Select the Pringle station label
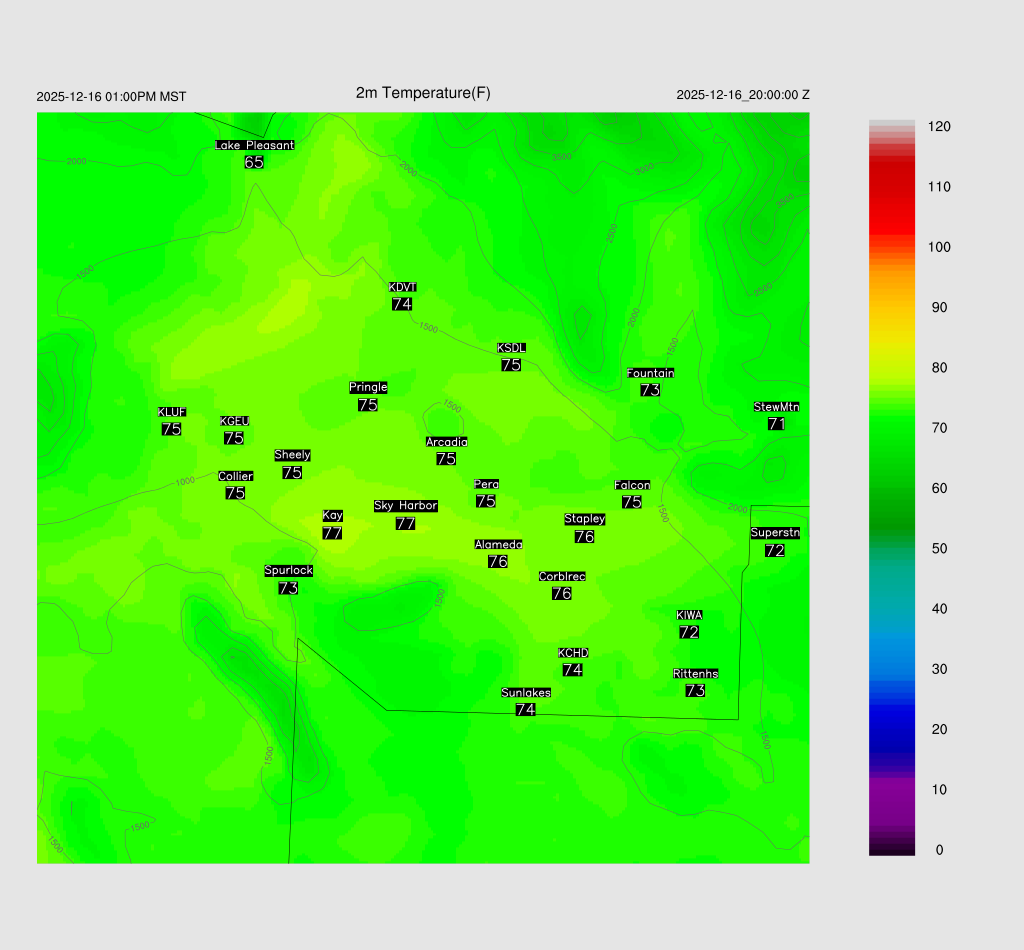 tap(368, 387)
